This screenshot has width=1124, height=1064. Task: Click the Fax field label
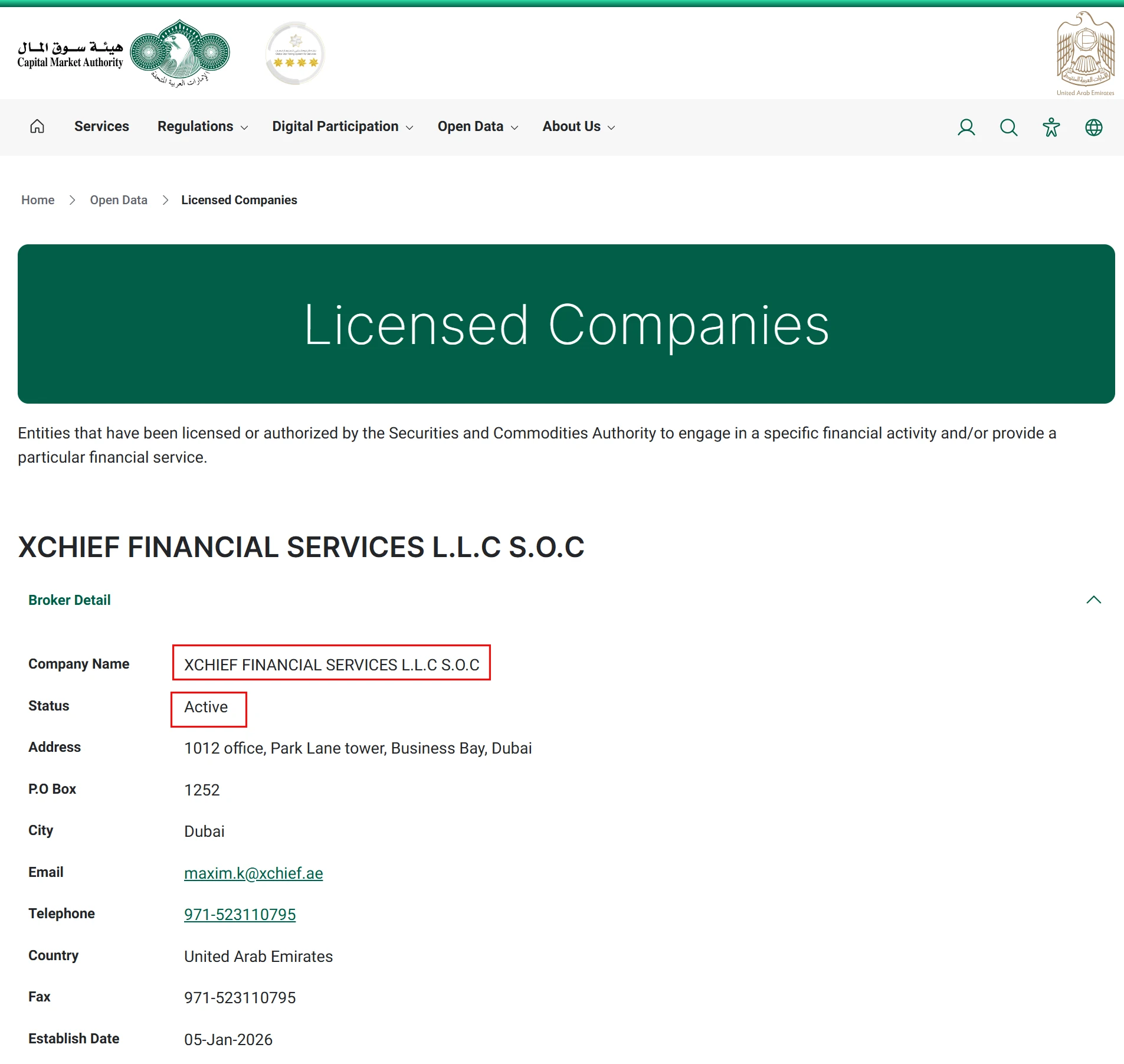[x=40, y=997]
